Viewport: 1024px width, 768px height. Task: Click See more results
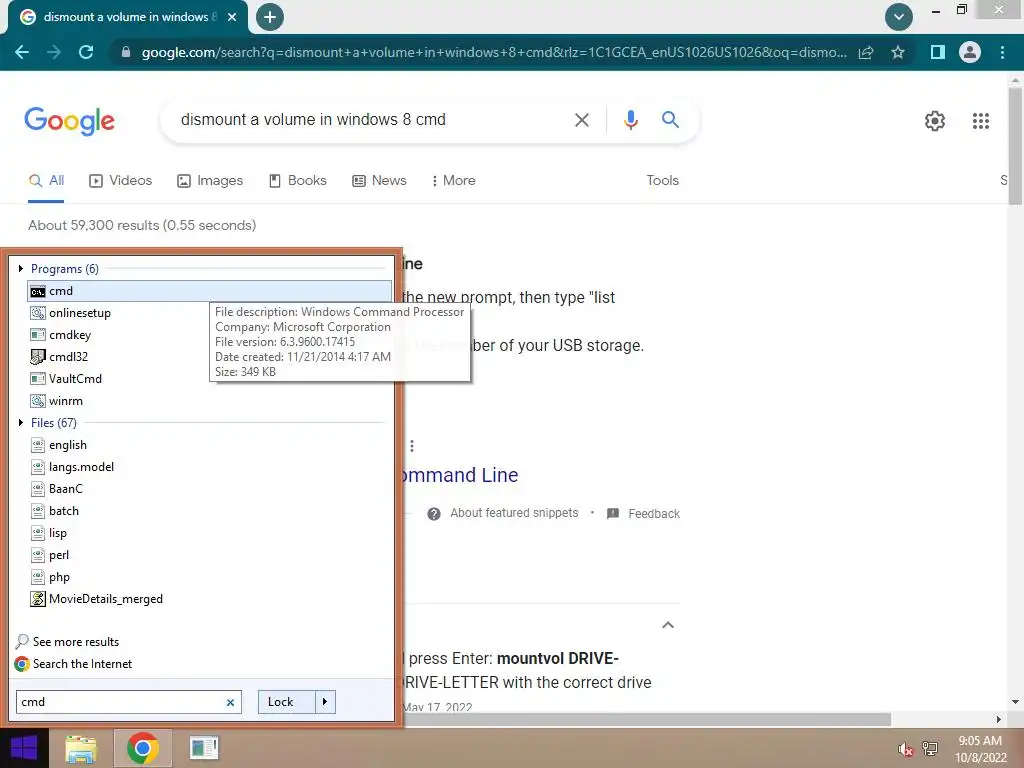coord(67,642)
